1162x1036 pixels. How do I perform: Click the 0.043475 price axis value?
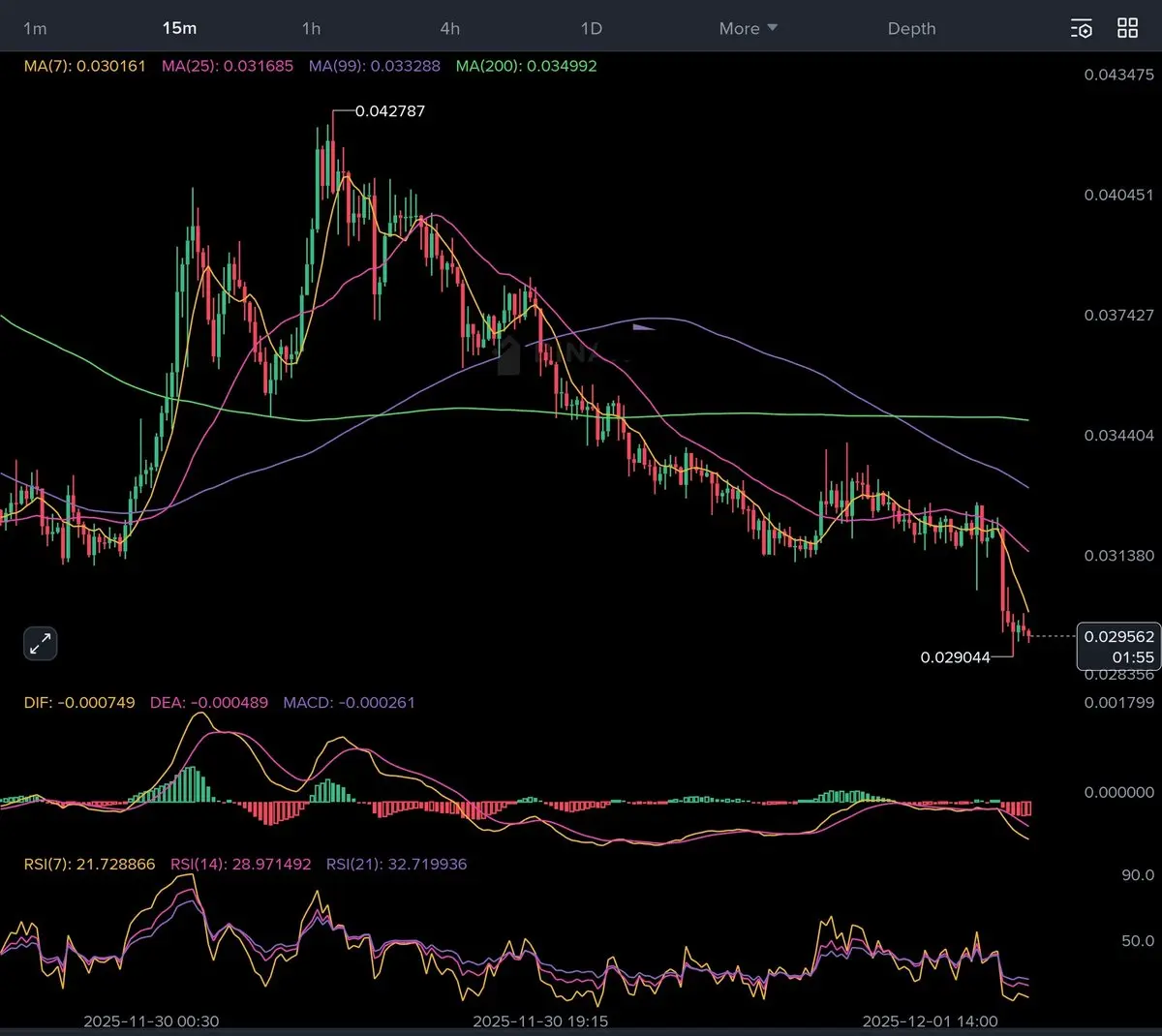1119,75
